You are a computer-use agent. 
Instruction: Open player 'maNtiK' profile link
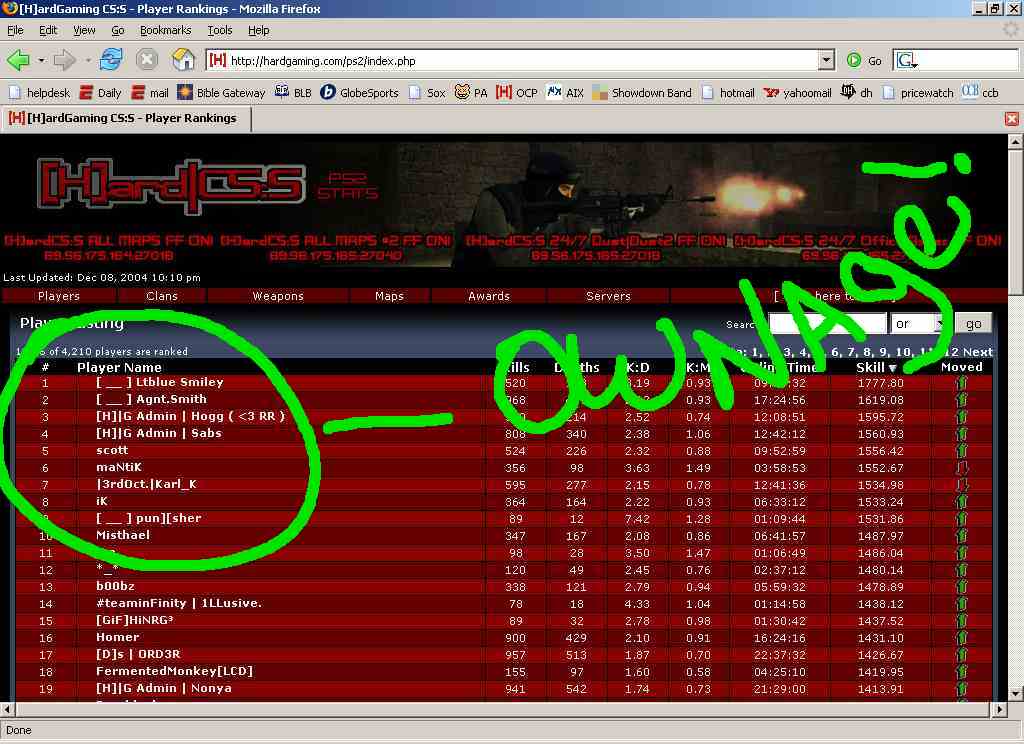(119, 467)
